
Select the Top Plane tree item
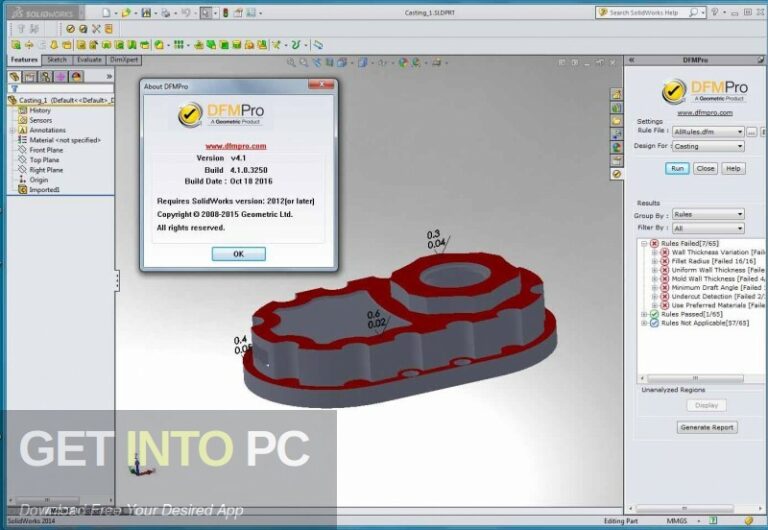click(38, 160)
